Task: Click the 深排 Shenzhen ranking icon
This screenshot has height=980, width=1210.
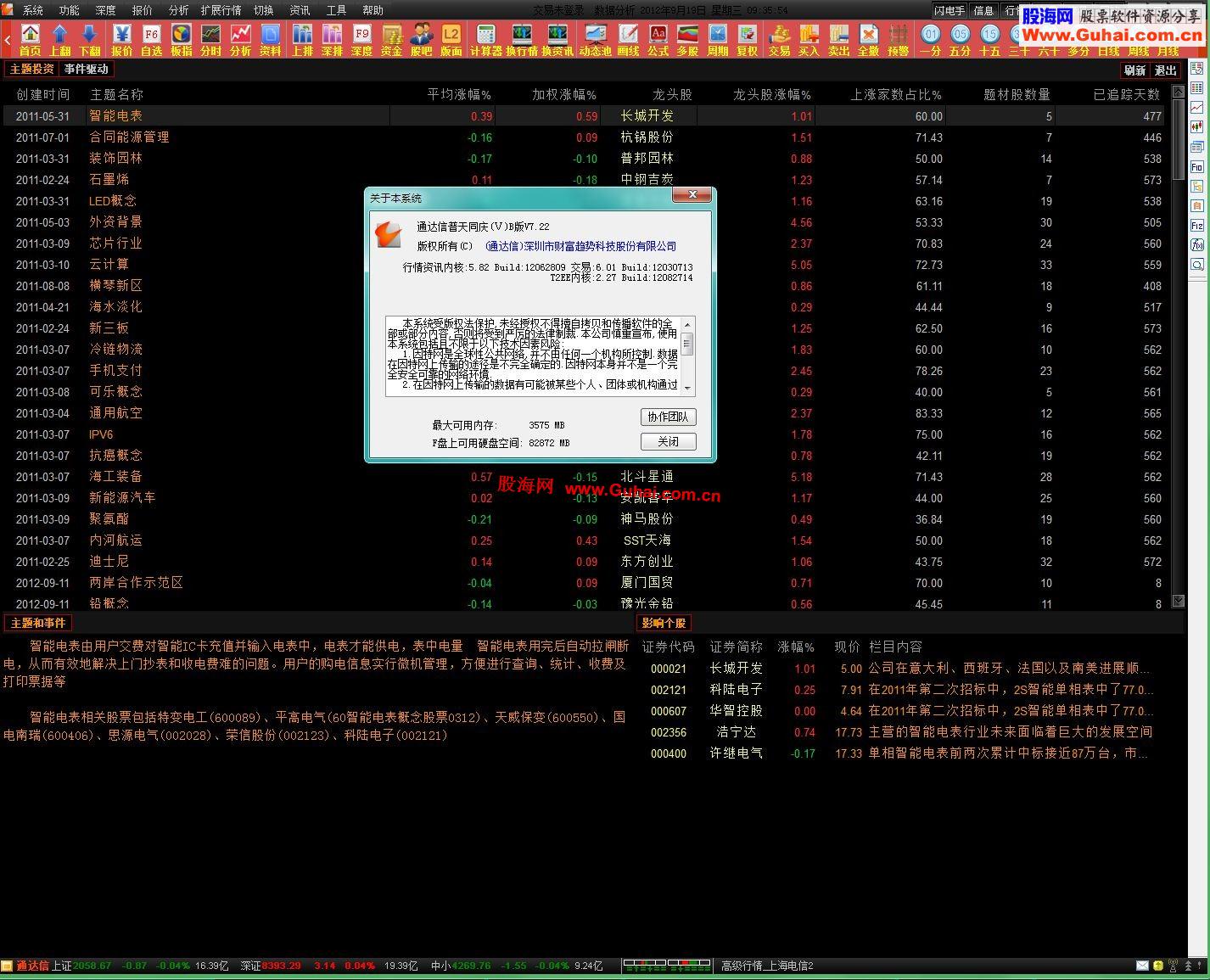Action: 333,40
